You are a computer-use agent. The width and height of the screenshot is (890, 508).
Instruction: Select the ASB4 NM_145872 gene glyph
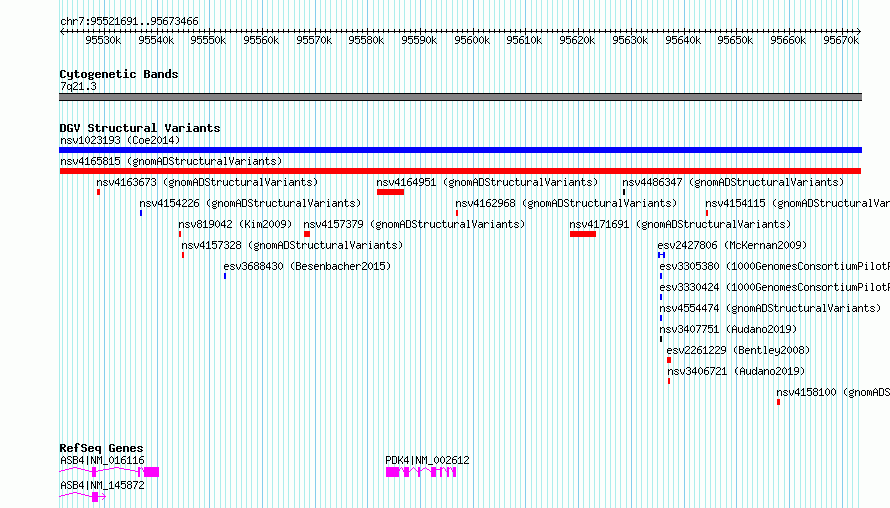pos(83,497)
